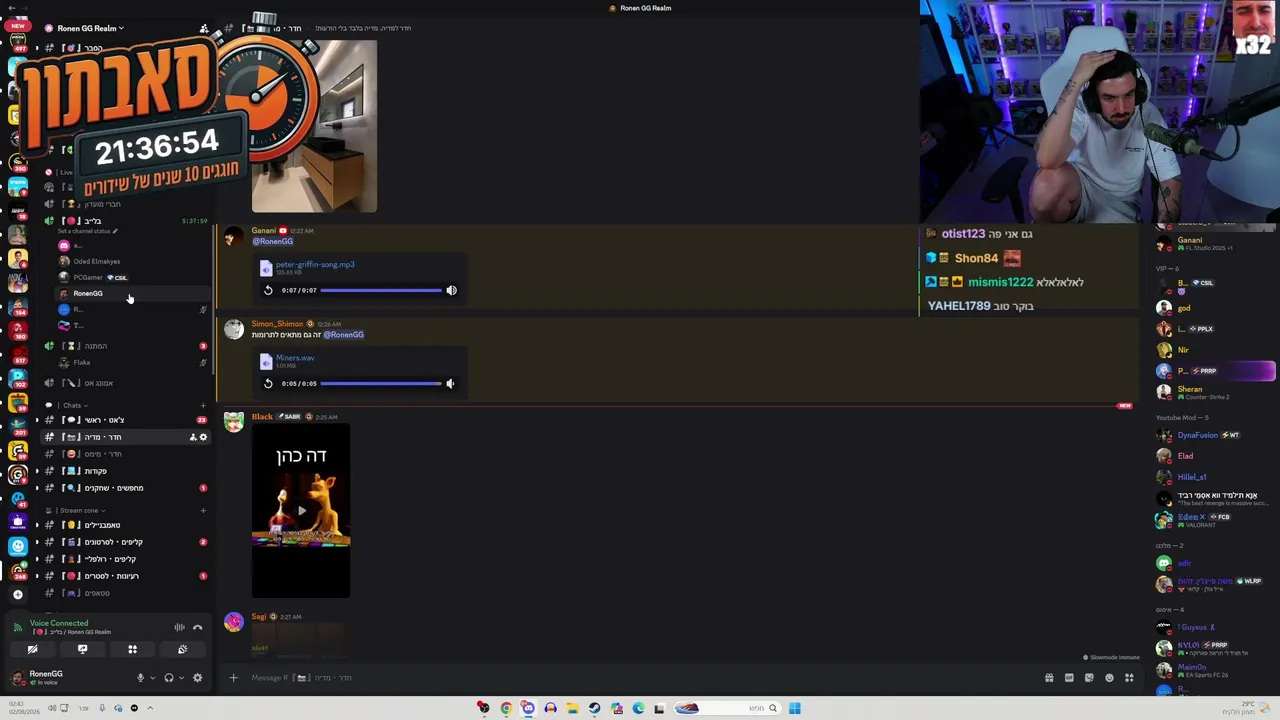Open Google Chrome from the taskbar
Image resolution: width=1280 pixels, height=720 pixels.
[x=506, y=709]
